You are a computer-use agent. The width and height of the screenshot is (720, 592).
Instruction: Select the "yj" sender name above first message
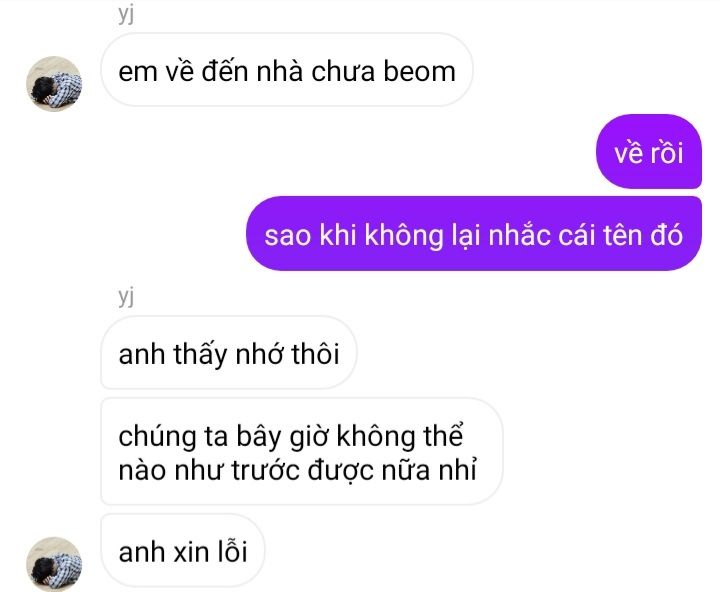(126, 14)
